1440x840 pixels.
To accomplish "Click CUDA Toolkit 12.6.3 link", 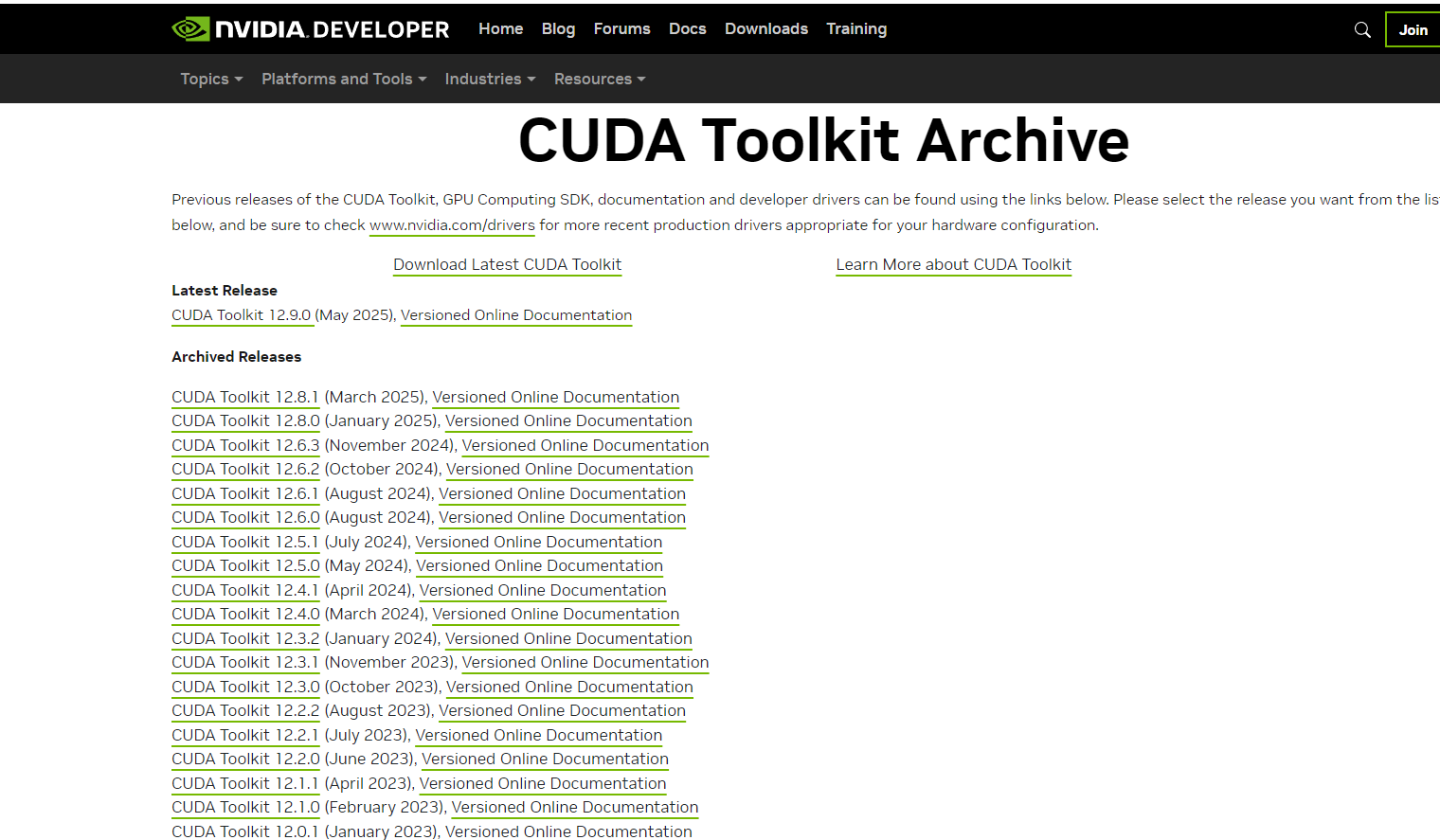I will coord(245,445).
